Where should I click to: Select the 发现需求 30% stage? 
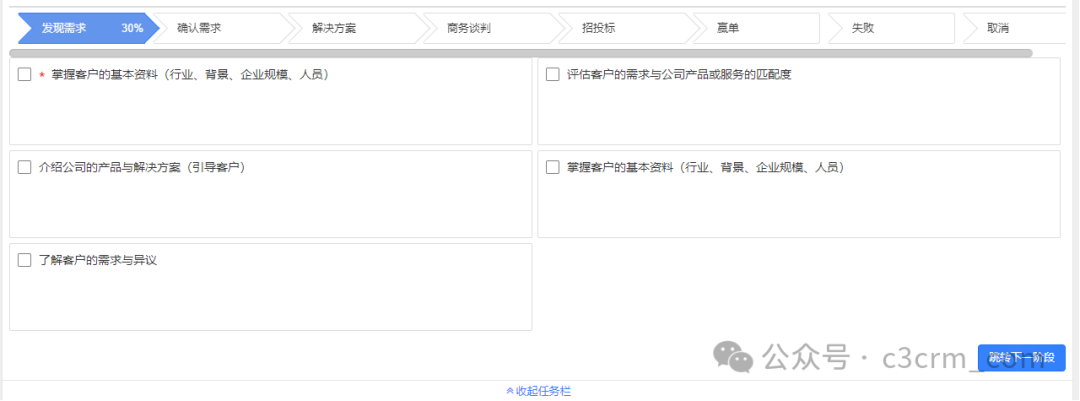tap(88, 28)
